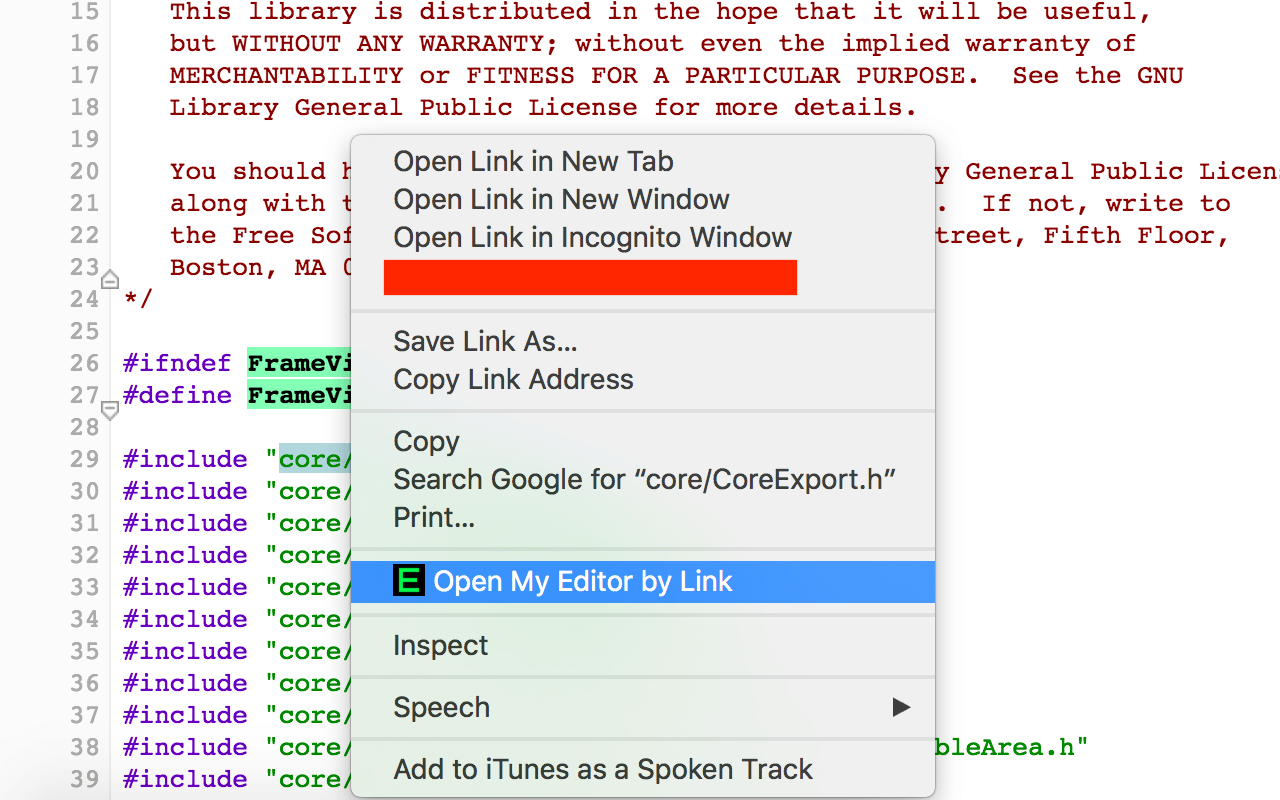
Task: Expand the Speech submenu arrow
Action: (x=901, y=707)
